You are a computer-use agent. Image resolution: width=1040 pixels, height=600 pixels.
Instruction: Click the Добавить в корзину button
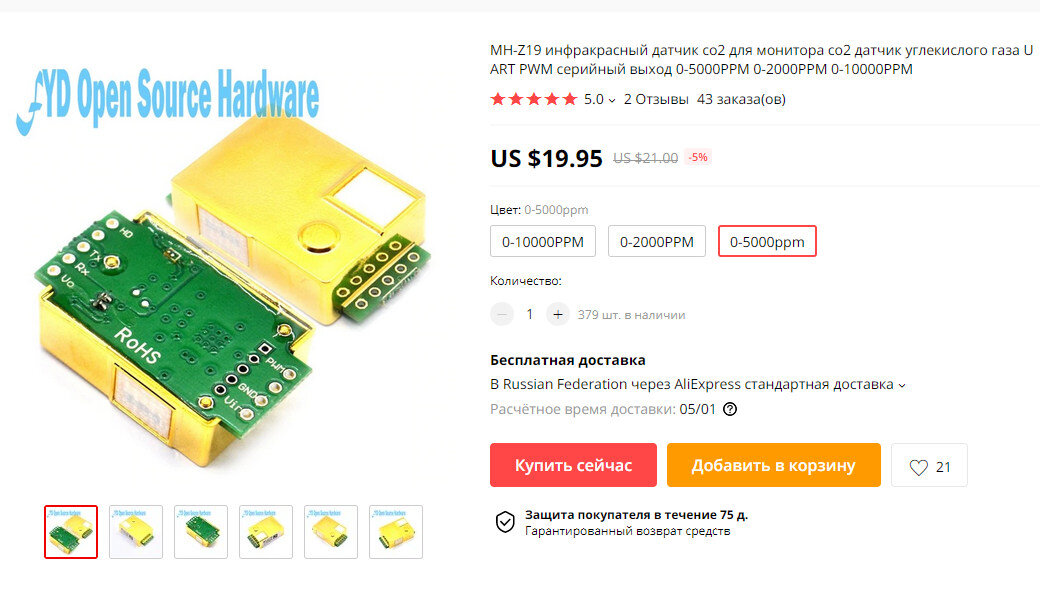773,465
